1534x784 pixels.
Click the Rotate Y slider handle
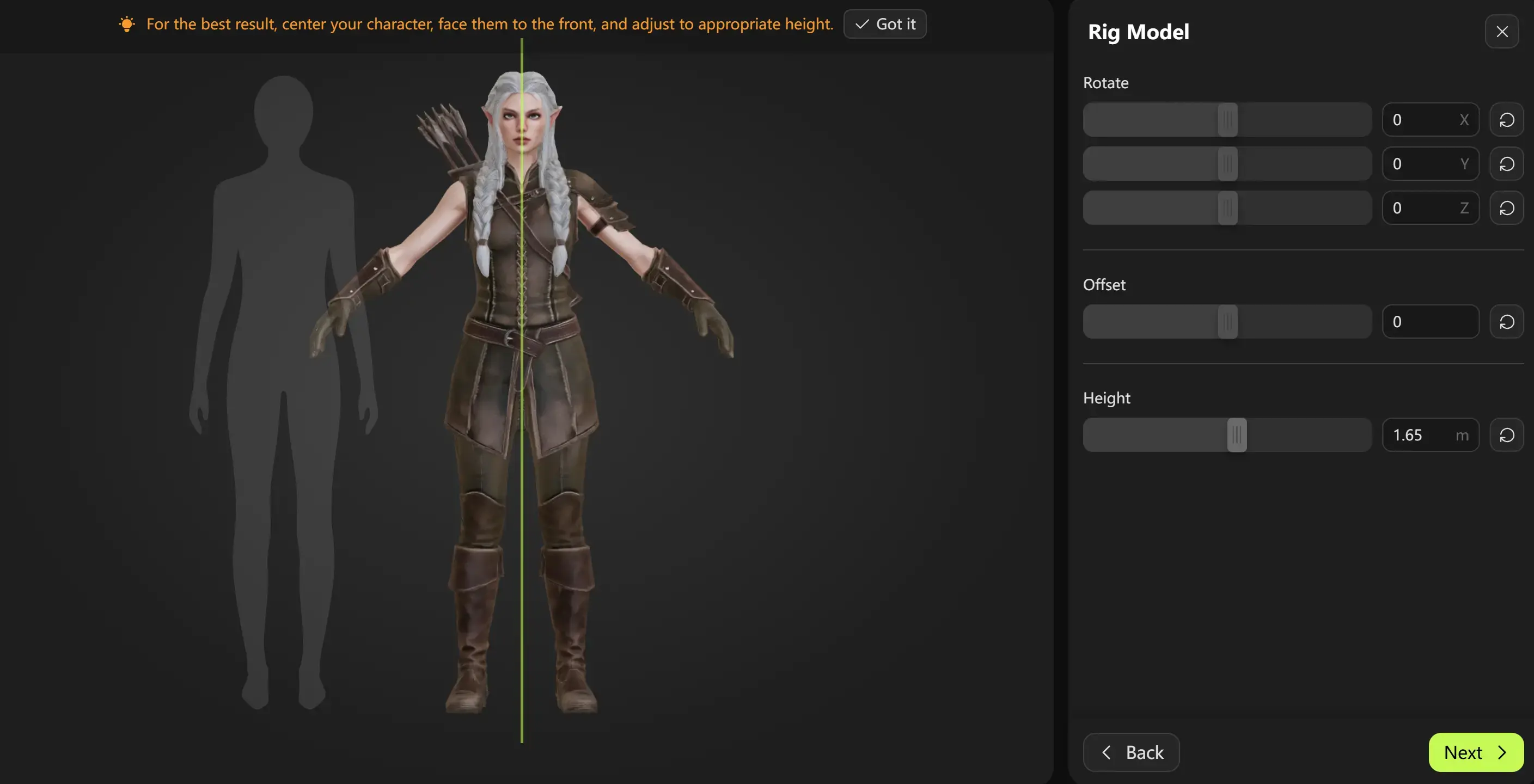point(1227,164)
